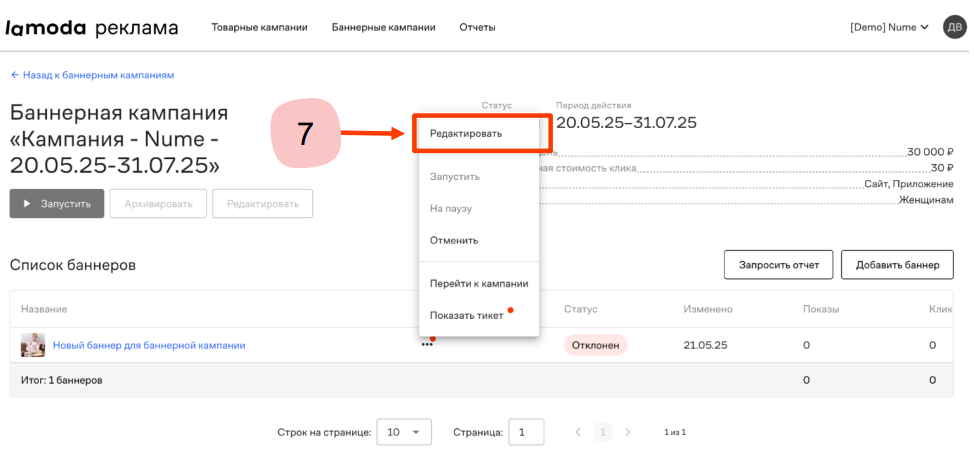Open rows per page dropdown showing 10
974x467 pixels.
pyautogui.click(x=404, y=432)
